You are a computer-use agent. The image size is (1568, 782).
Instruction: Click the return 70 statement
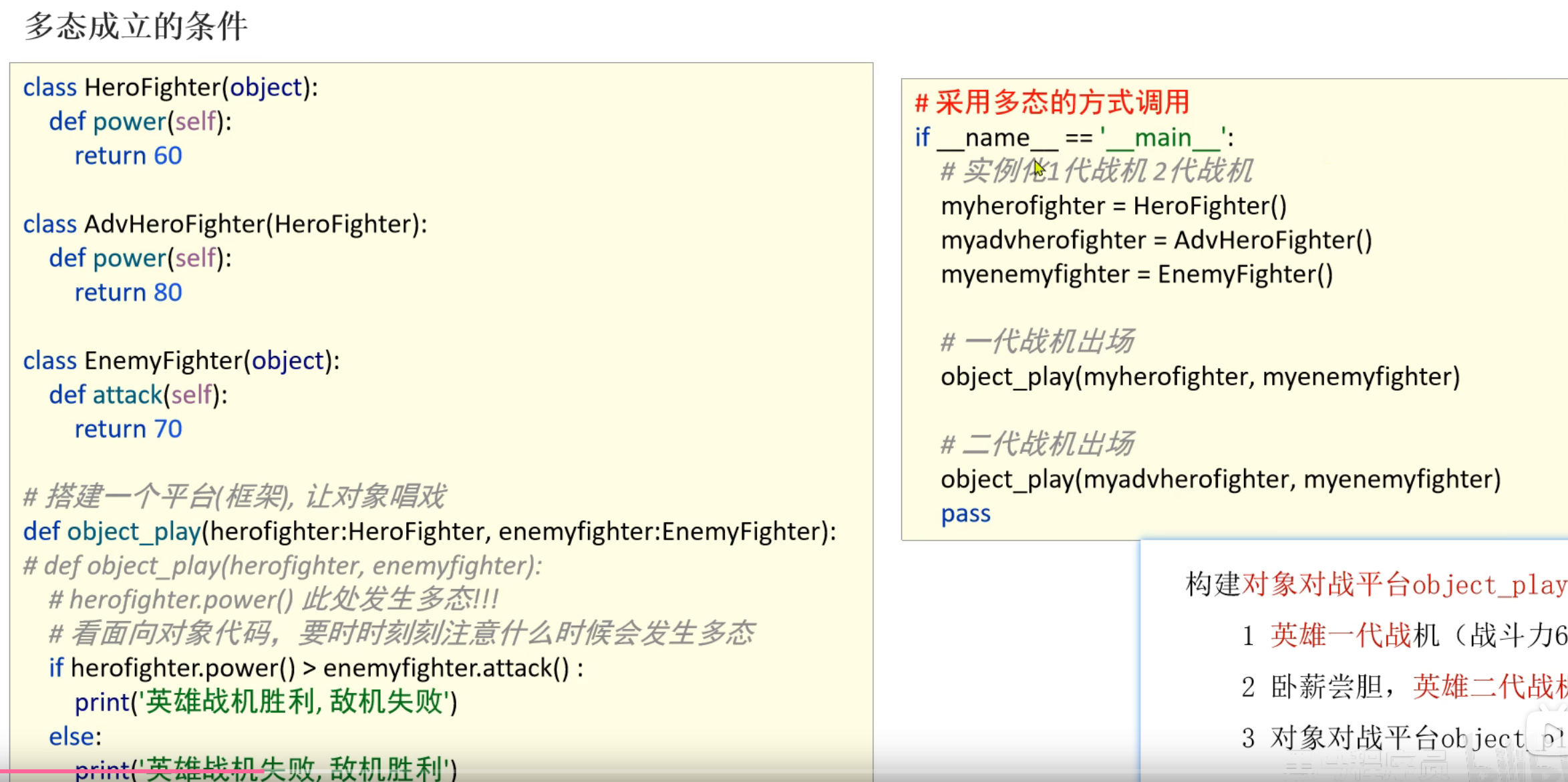[128, 429]
